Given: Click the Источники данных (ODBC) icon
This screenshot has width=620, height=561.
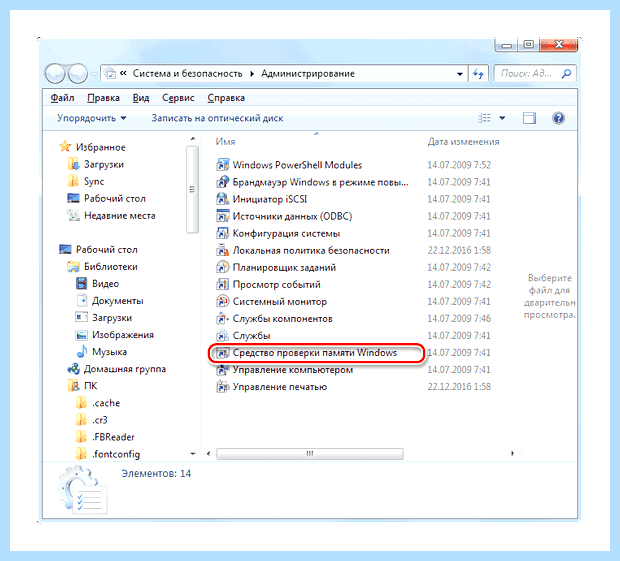Looking at the screenshot, I should click(x=222, y=216).
